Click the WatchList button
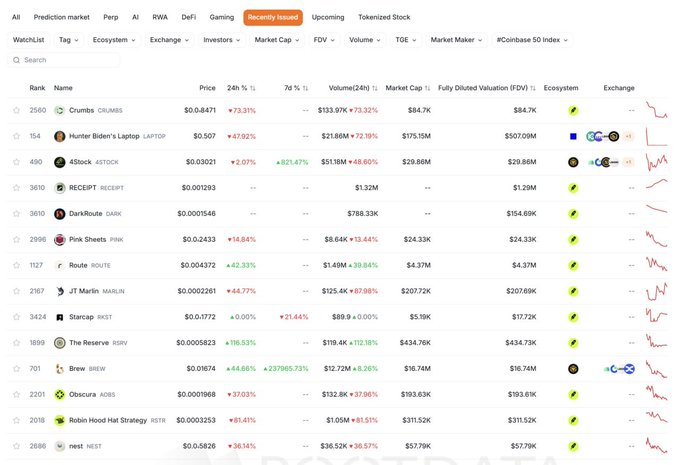The width and height of the screenshot is (680, 465). coord(29,40)
